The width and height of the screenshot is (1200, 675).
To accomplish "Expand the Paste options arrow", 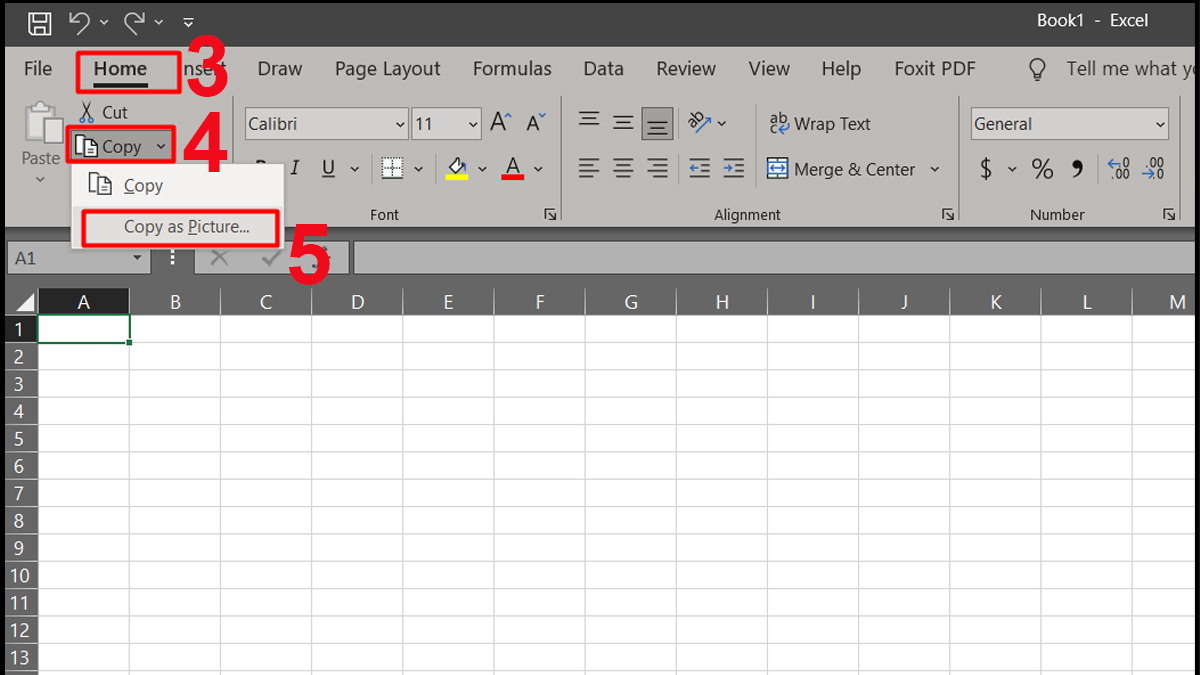I will click(41, 181).
